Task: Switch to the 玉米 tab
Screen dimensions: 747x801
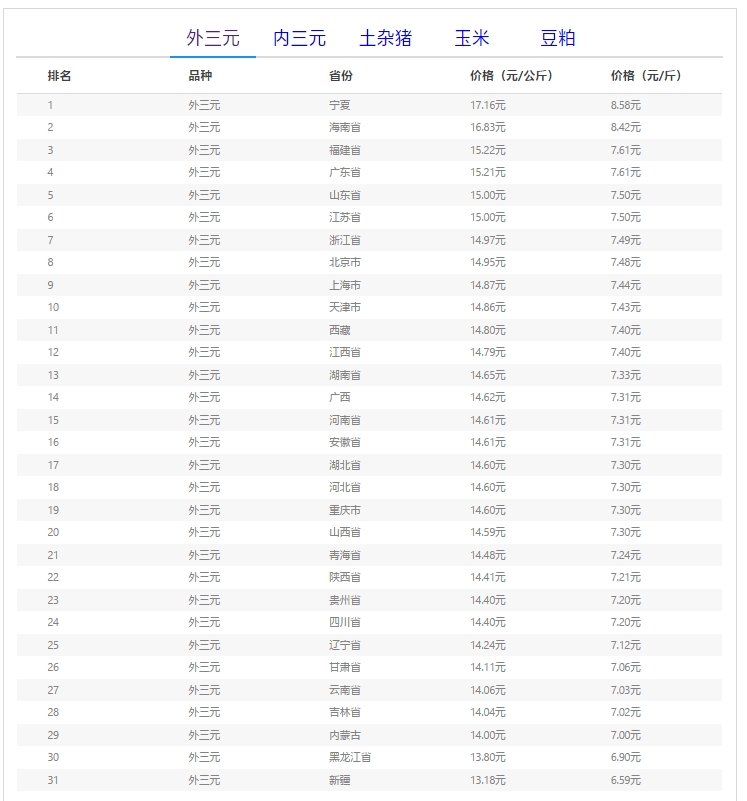Action: tap(472, 38)
